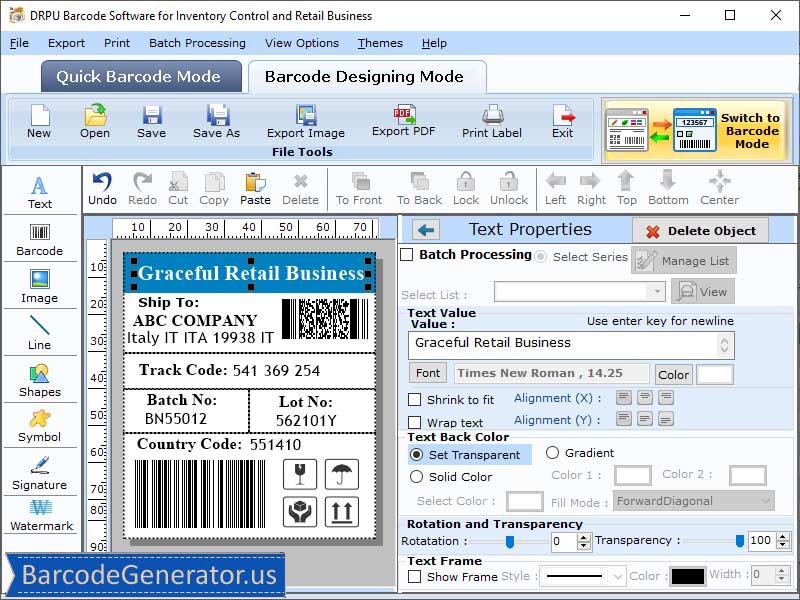The height and width of the screenshot is (600, 800).
Task: Open the Themes menu
Action: pos(380,43)
